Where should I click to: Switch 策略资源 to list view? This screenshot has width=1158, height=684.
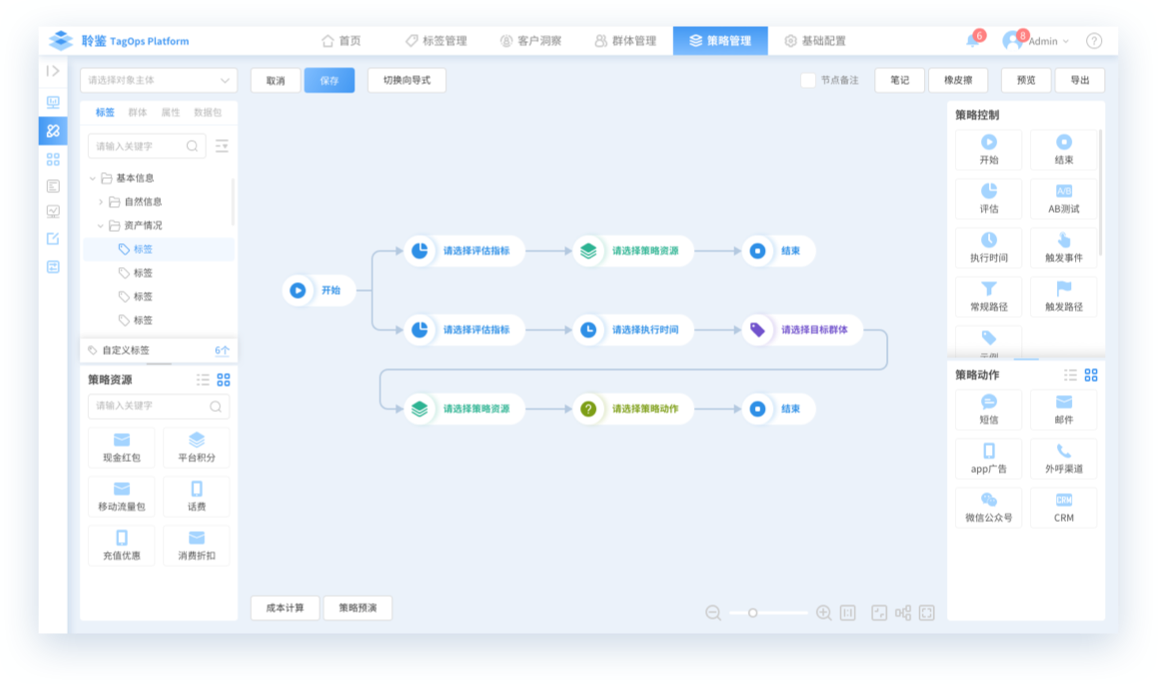coord(202,380)
